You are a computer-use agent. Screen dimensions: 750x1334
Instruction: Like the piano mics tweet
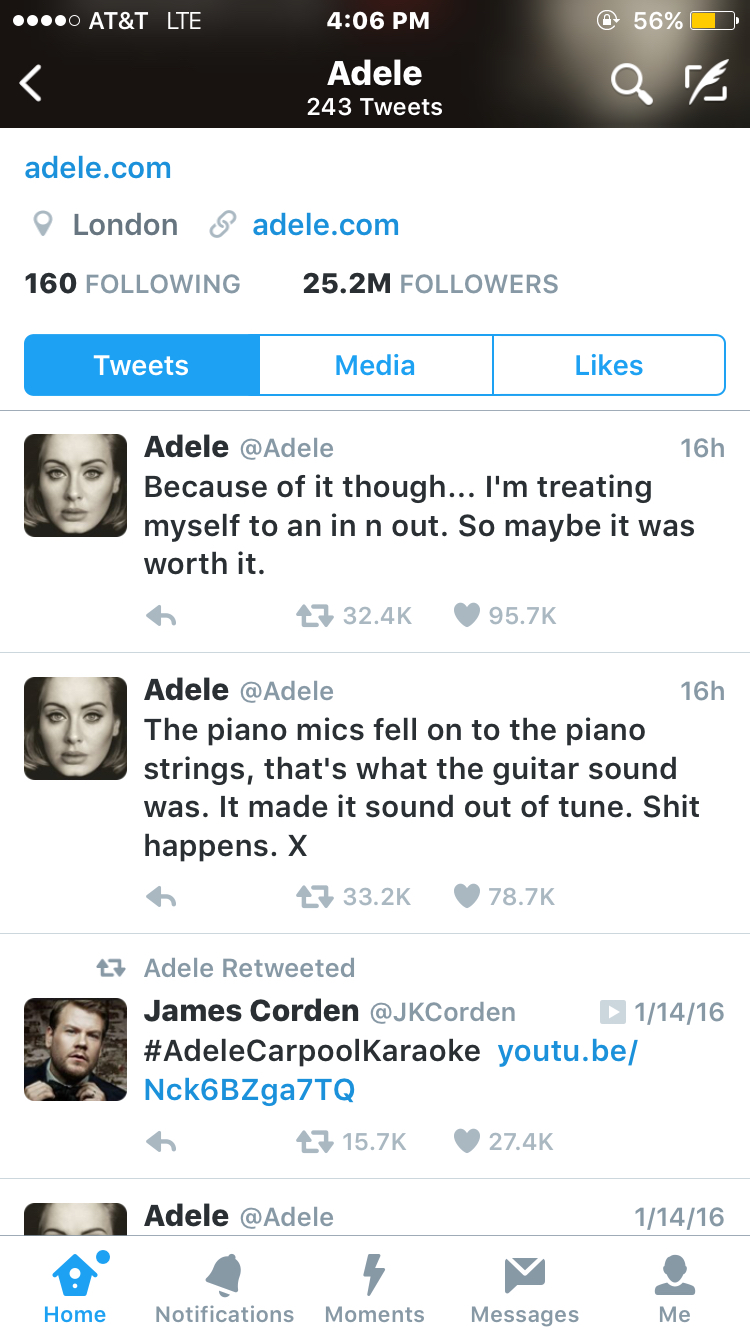click(467, 897)
